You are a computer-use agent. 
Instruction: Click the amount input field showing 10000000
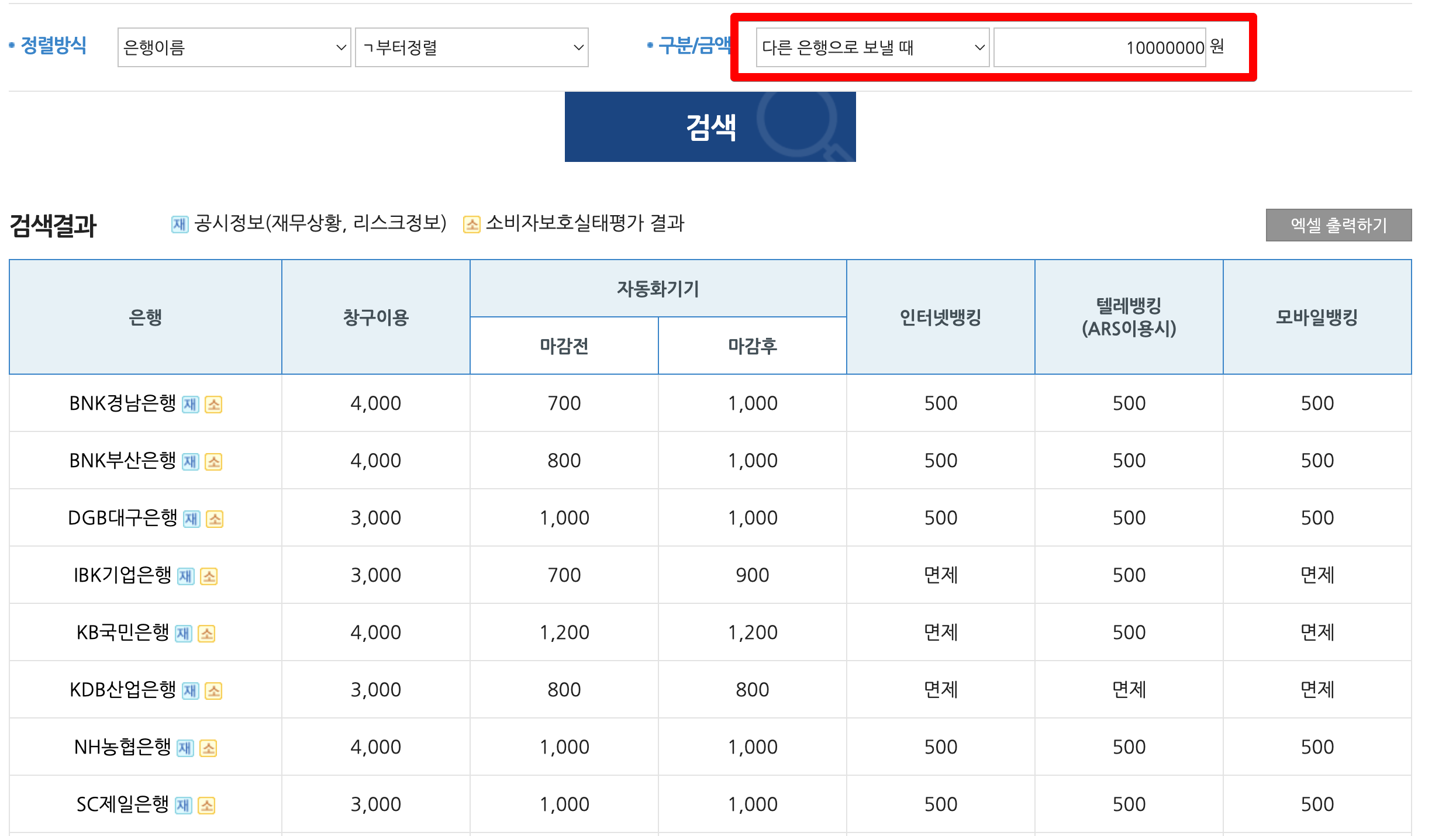point(1099,47)
